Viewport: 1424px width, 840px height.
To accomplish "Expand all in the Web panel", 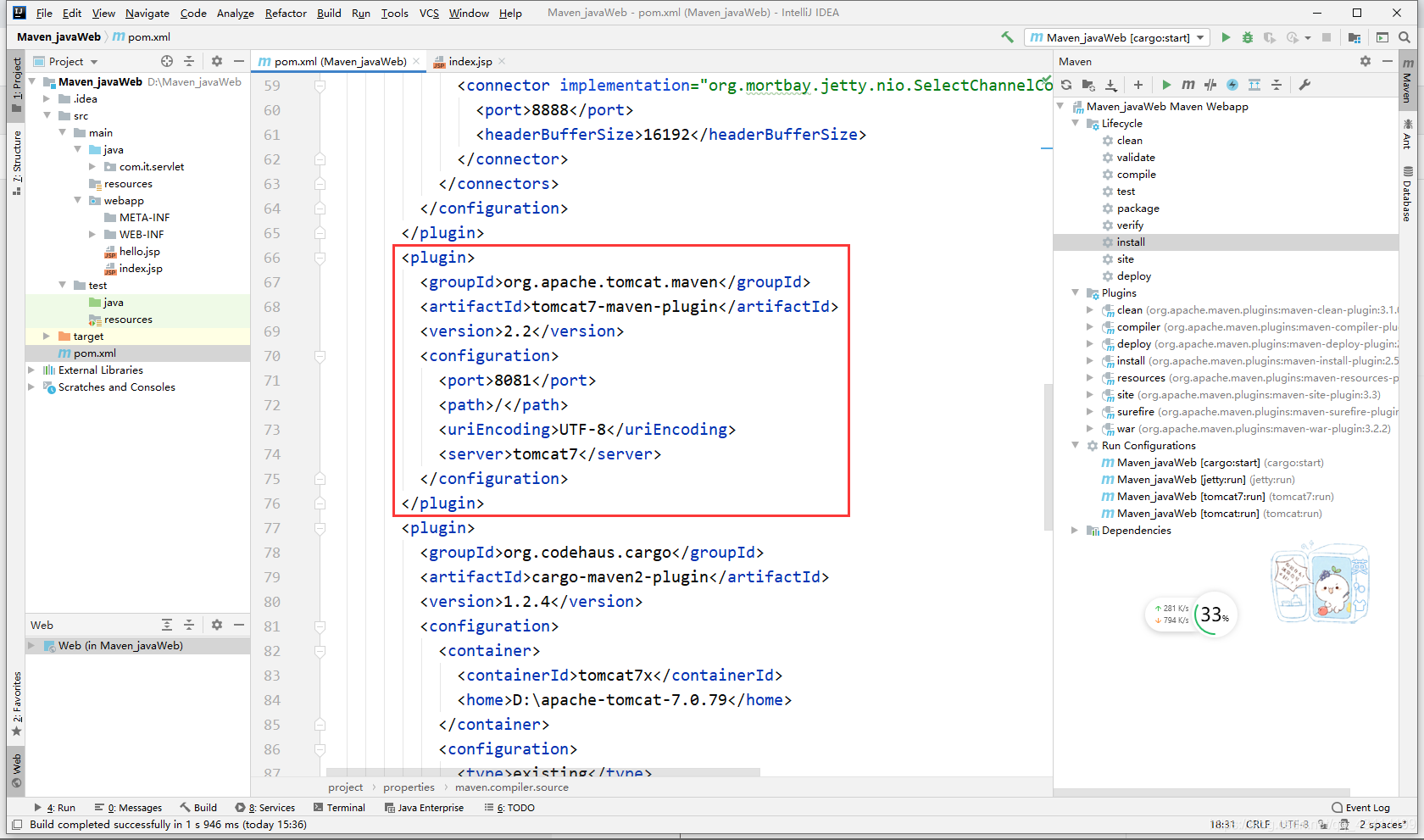I will (x=167, y=625).
